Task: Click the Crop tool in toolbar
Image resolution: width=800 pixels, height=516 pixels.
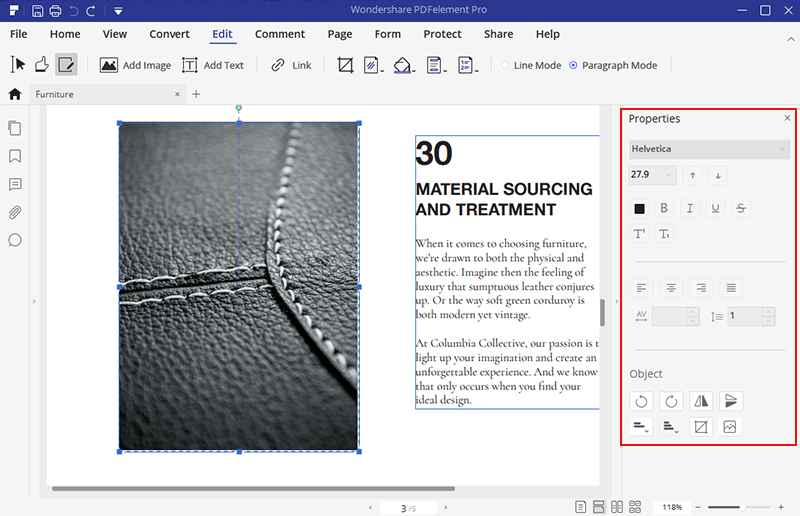Action: click(x=346, y=65)
